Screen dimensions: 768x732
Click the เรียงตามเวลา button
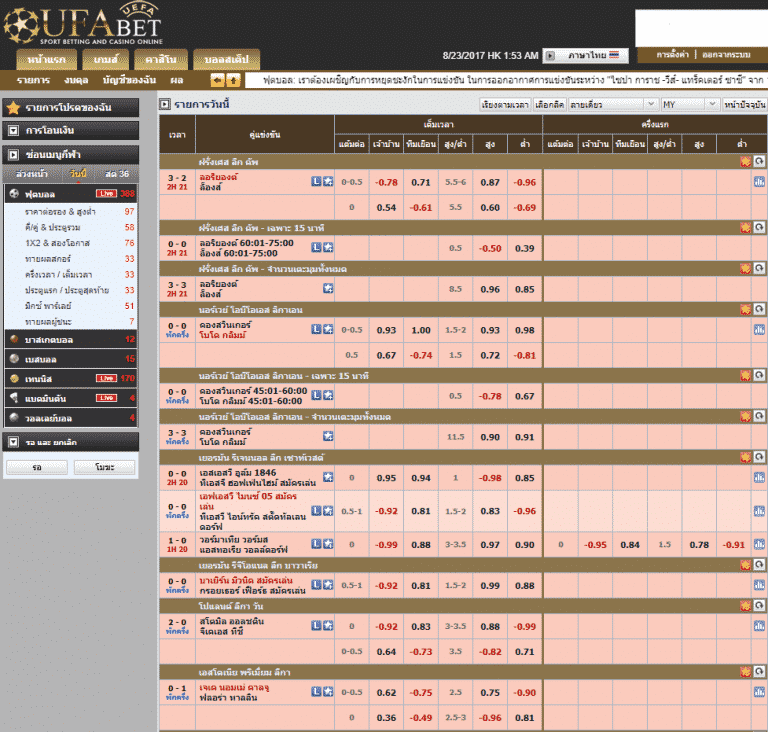click(x=505, y=104)
